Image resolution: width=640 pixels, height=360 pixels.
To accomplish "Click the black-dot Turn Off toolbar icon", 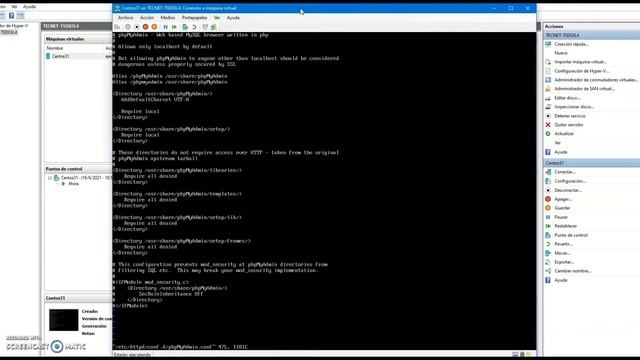I will point(137,27).
